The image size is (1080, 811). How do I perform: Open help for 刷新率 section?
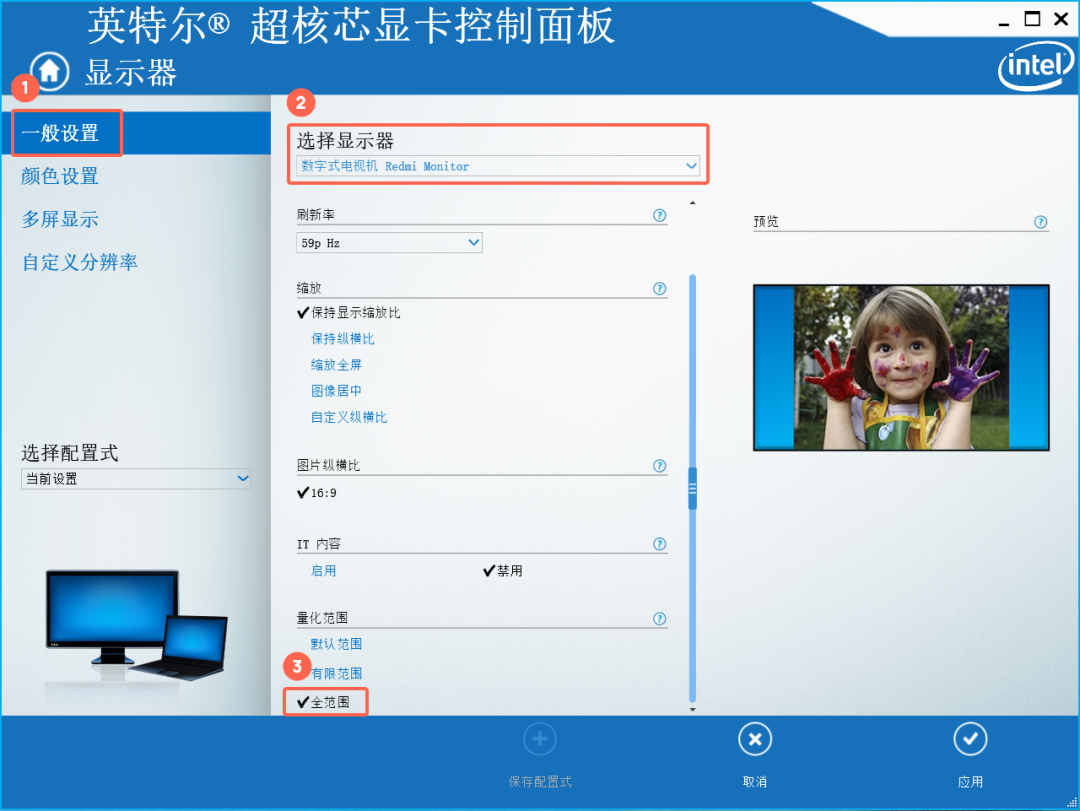pyautogui.click(x=659, y=215)
